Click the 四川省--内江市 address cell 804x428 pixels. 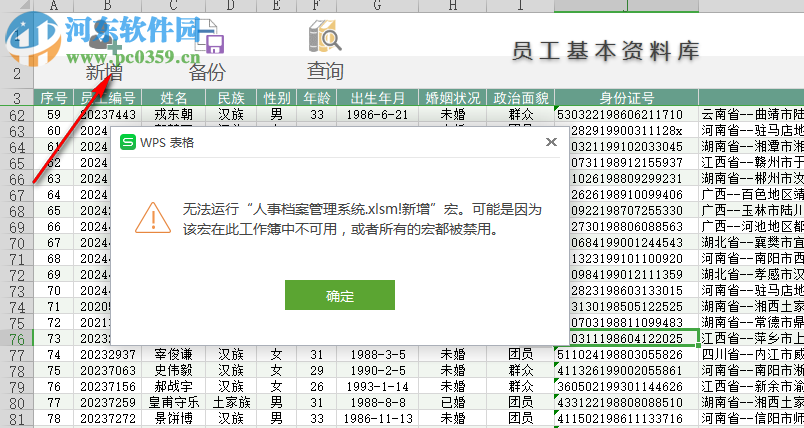tap(752, 355)
